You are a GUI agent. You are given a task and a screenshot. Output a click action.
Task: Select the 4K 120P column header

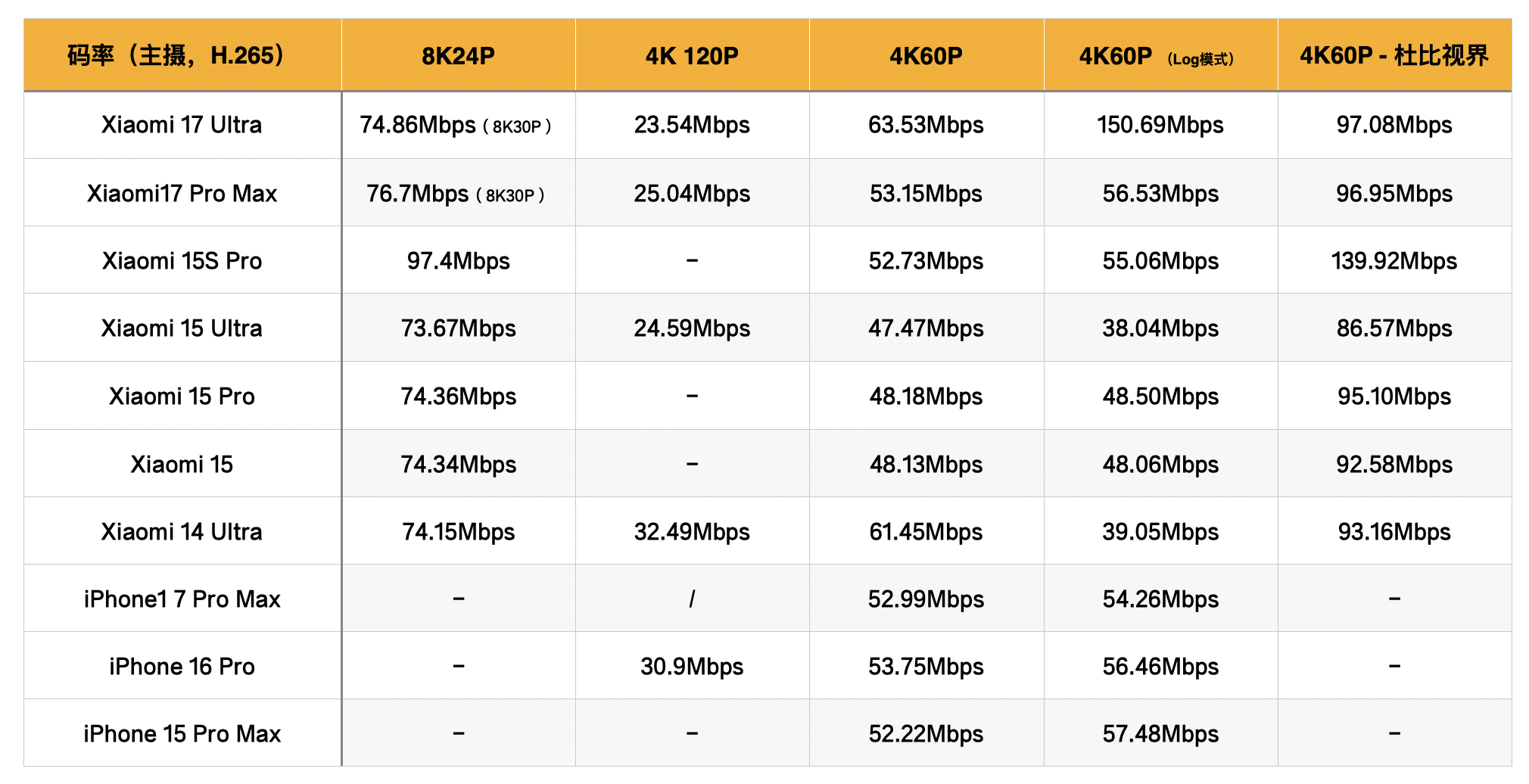pyautogui.click(x=692, y=55)
